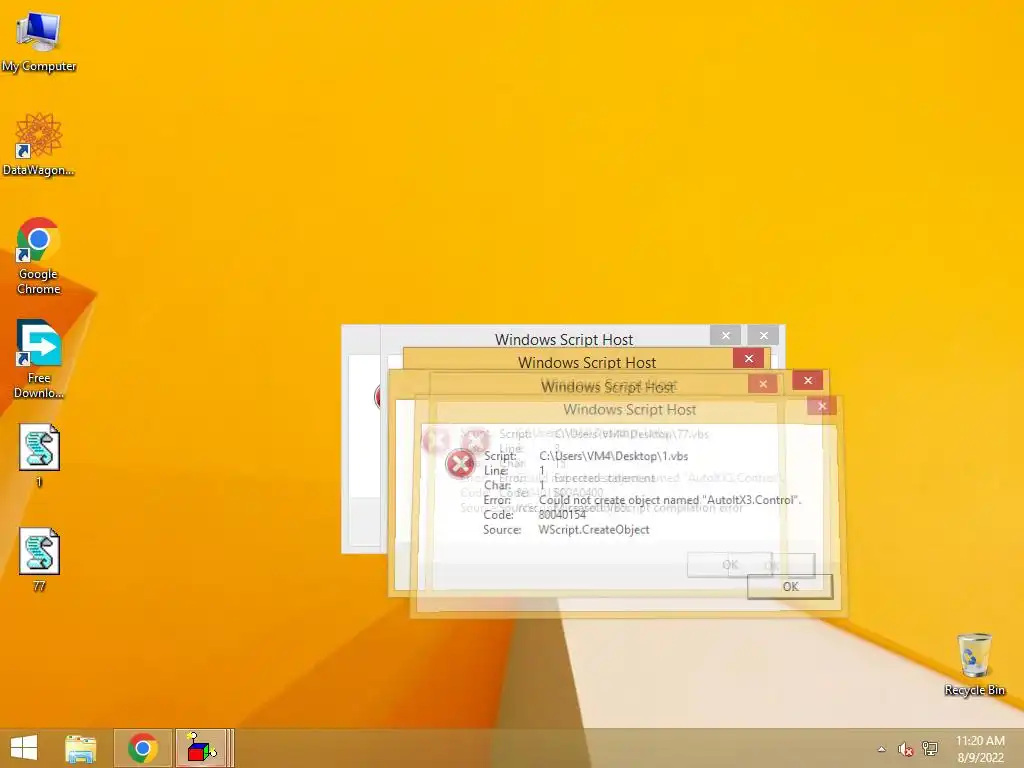Click the error icon in the 1.vbs dialog

[x=460, y=464]
